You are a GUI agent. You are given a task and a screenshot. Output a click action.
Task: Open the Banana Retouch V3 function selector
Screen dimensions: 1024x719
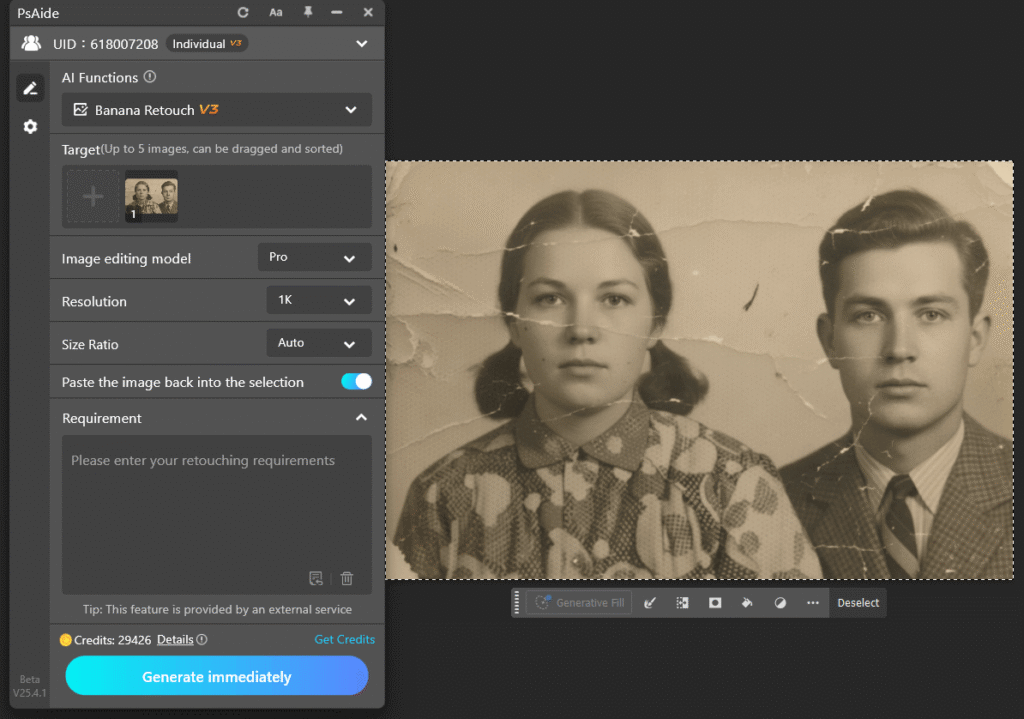pyautogui.click(x=217, y=108)
